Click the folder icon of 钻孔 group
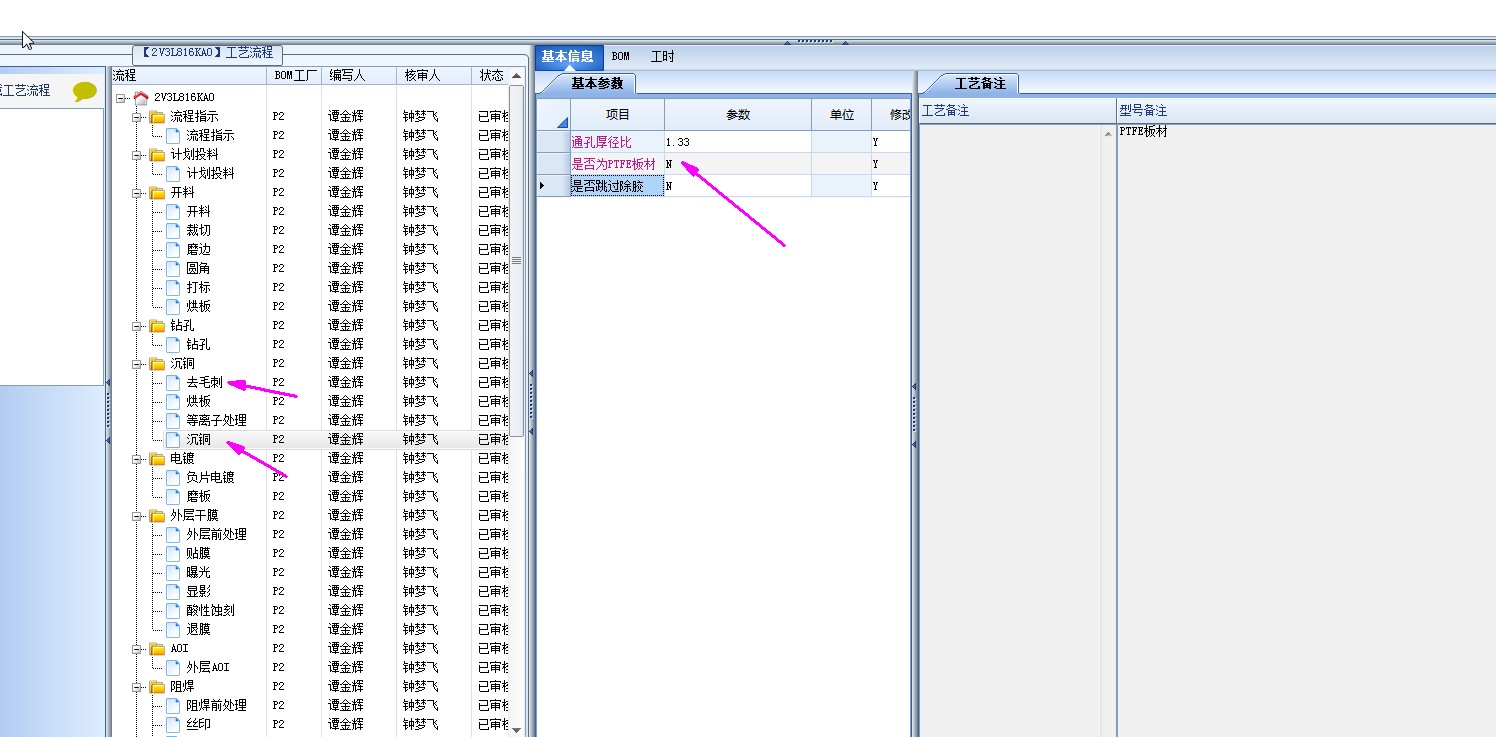The image size is (1496, 737). pos(157,325)
